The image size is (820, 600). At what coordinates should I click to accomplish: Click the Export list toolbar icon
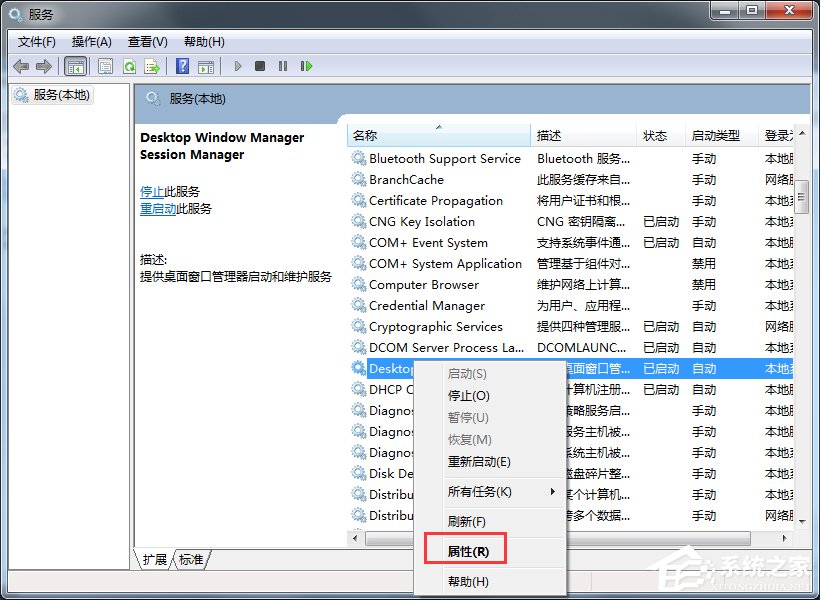point(152,66)
